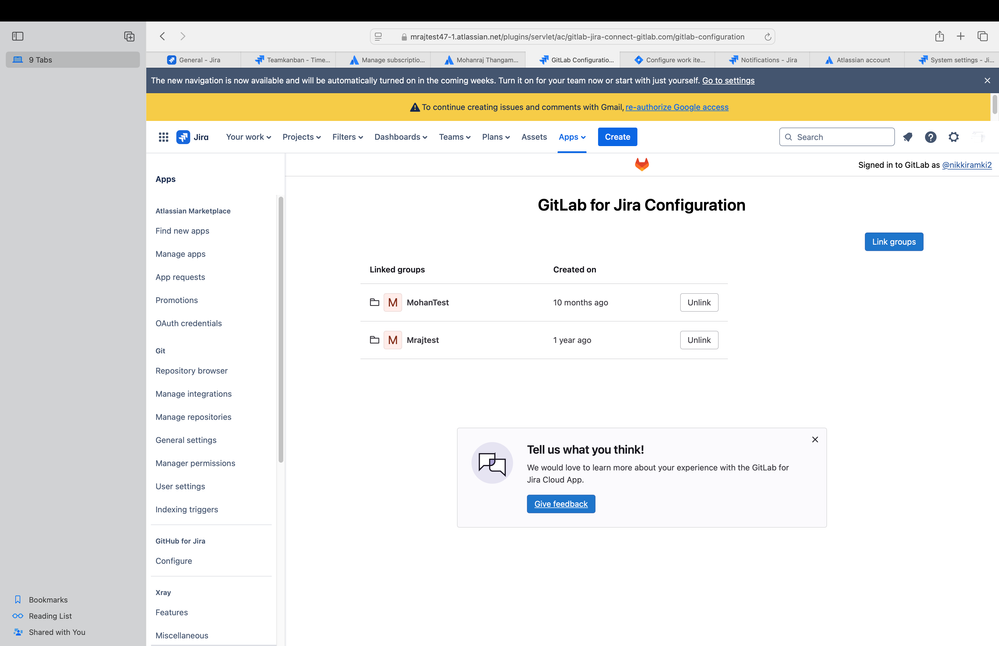Open the website settings icon in address bar

pos(378,37)
